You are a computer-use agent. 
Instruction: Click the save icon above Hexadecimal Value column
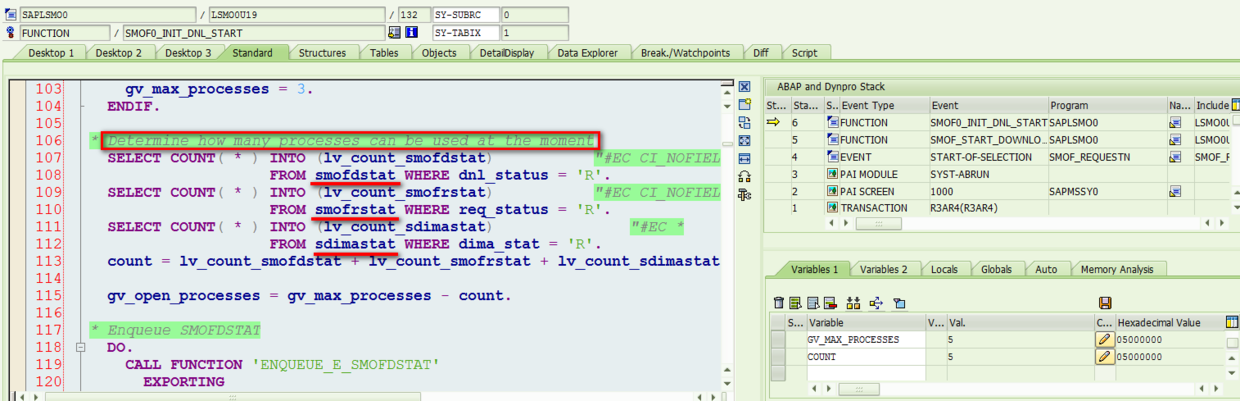click(1105, 303)
